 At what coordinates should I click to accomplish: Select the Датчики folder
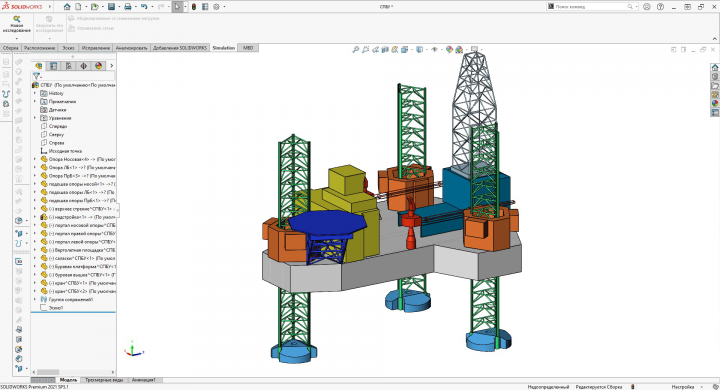[57, 110]
